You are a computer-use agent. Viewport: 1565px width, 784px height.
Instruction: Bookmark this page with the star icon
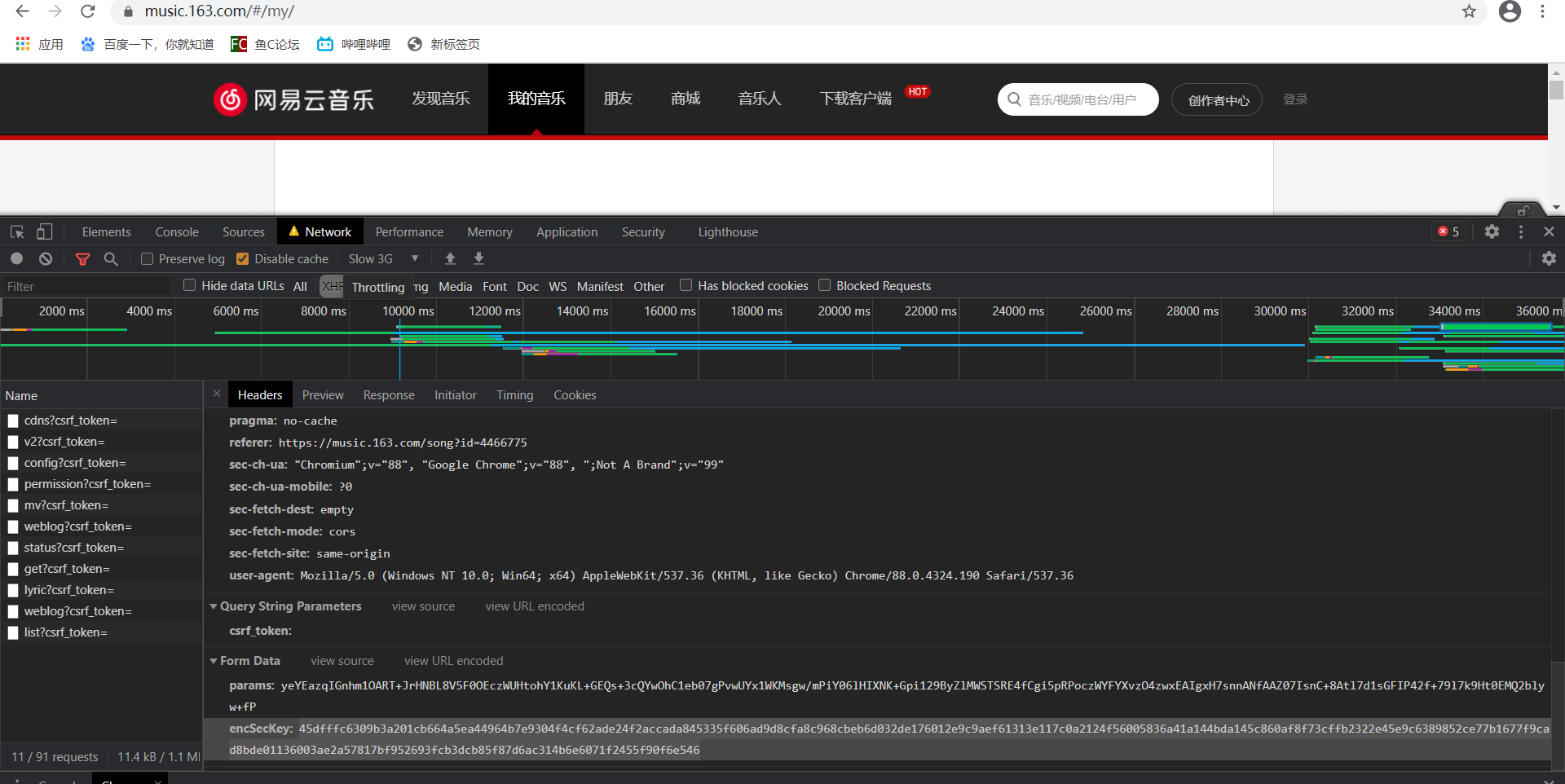(1469, 11)
